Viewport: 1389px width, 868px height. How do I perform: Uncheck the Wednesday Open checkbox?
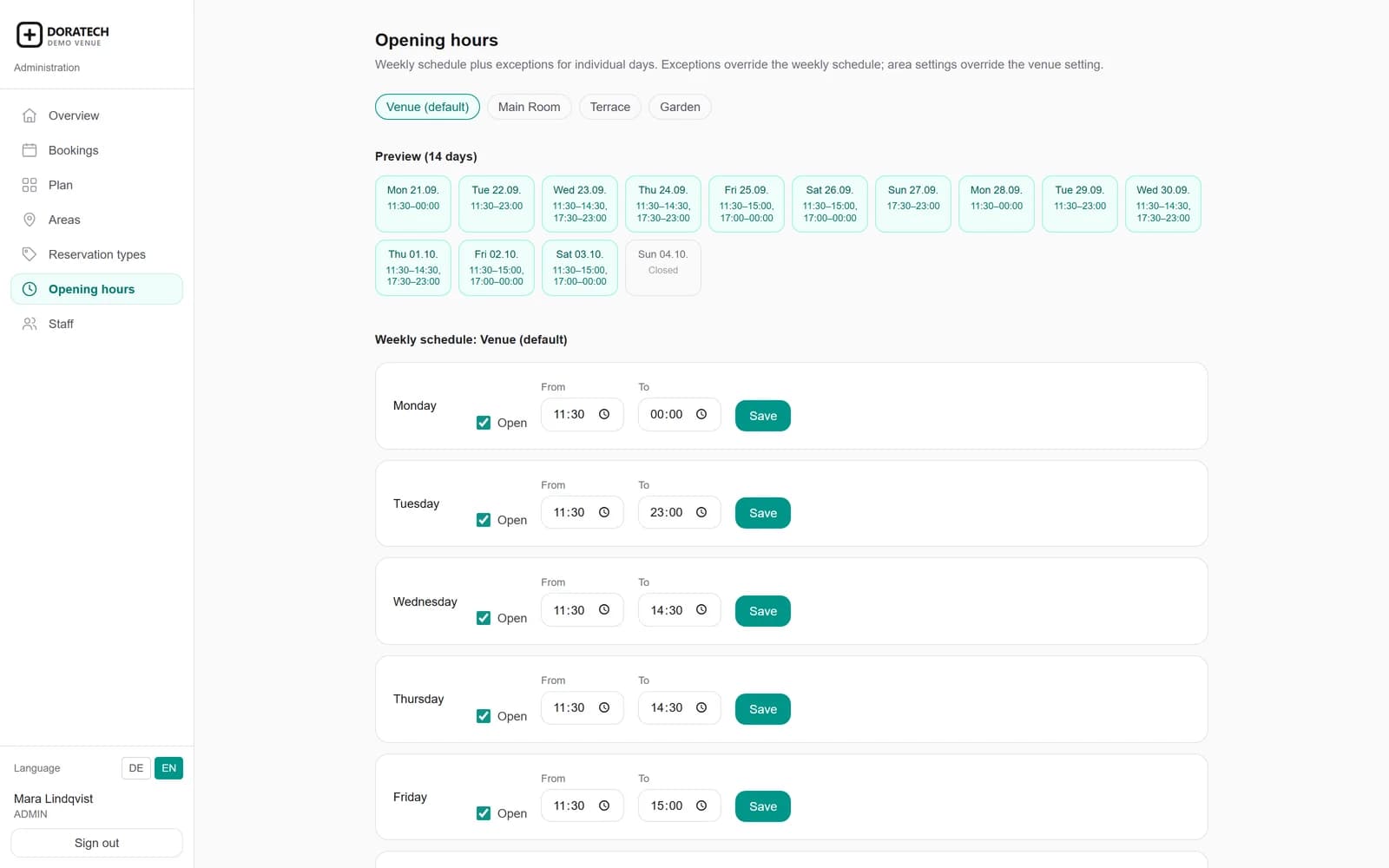484,618
